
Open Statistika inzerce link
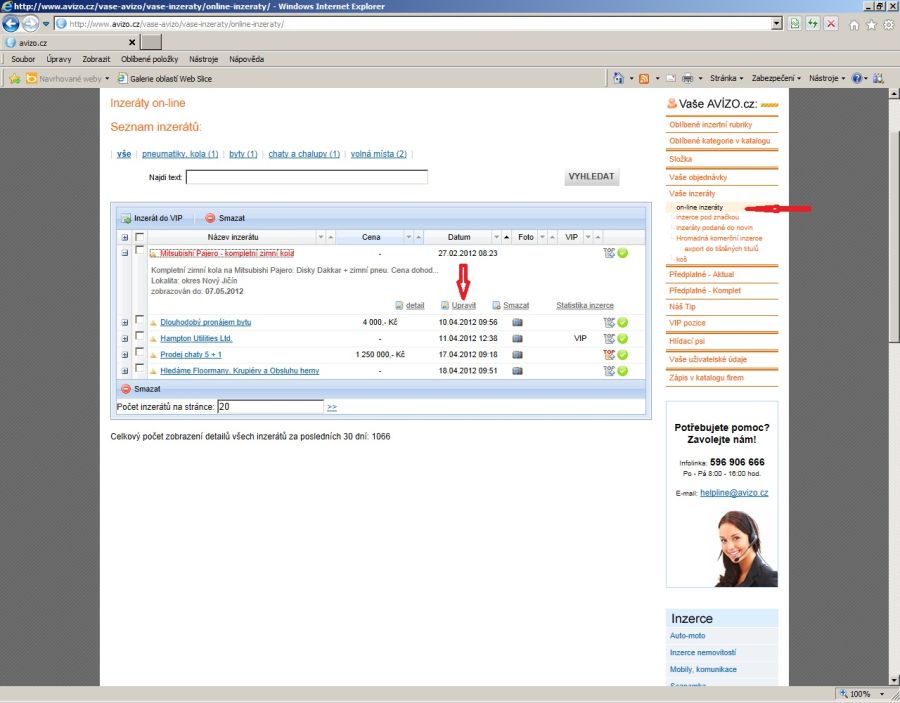tap(585, 305)
